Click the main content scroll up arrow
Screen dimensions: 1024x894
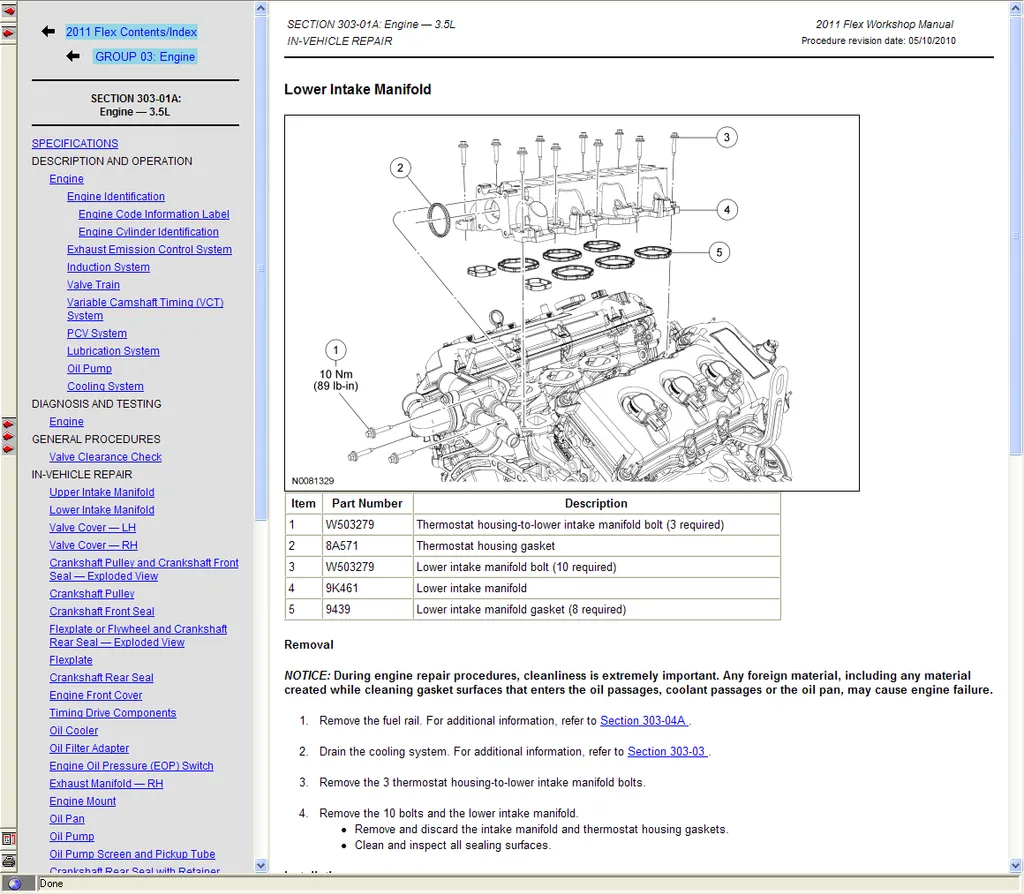[1016, 8]
